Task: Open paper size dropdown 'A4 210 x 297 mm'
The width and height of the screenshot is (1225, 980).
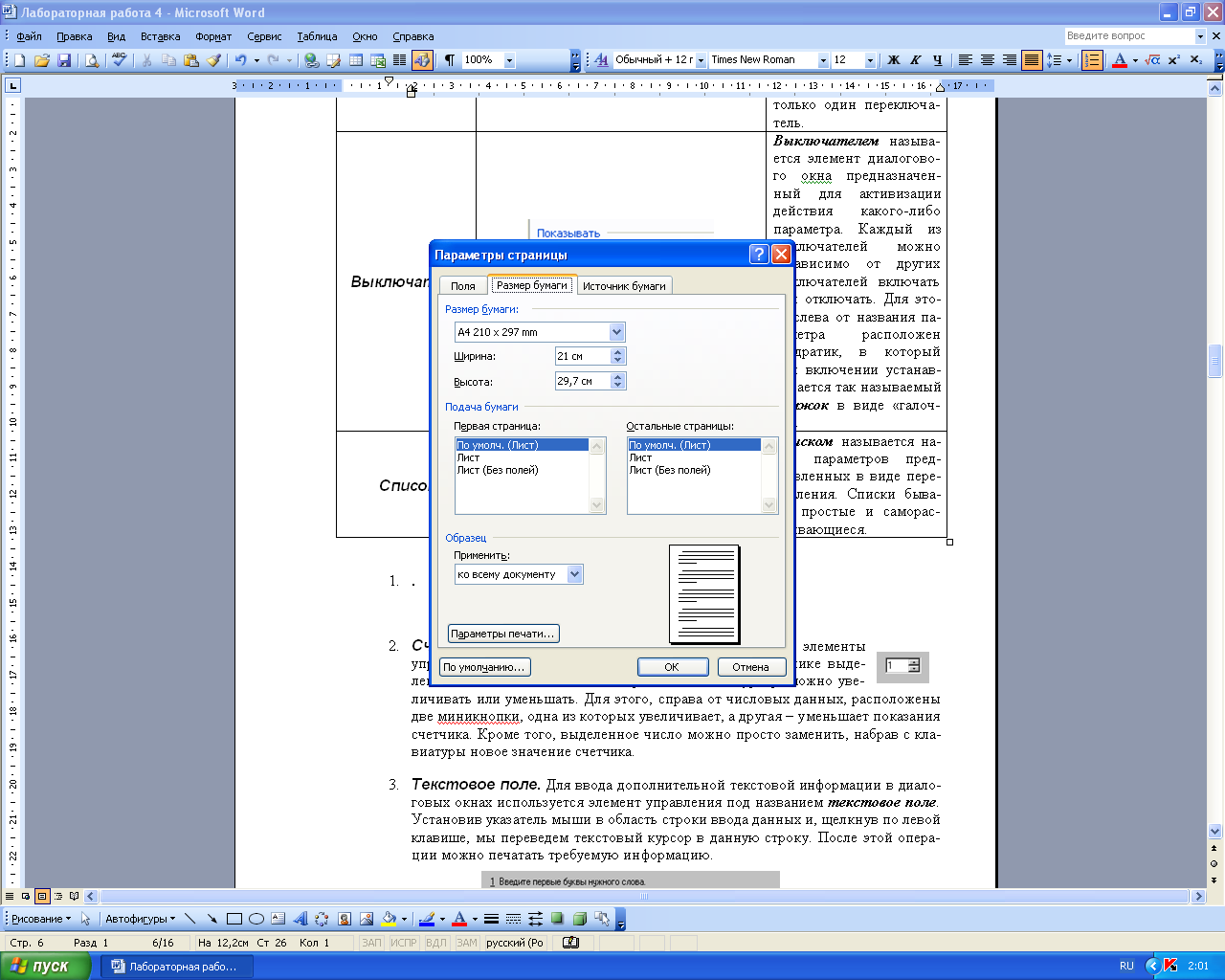Action: coord(616,332)
